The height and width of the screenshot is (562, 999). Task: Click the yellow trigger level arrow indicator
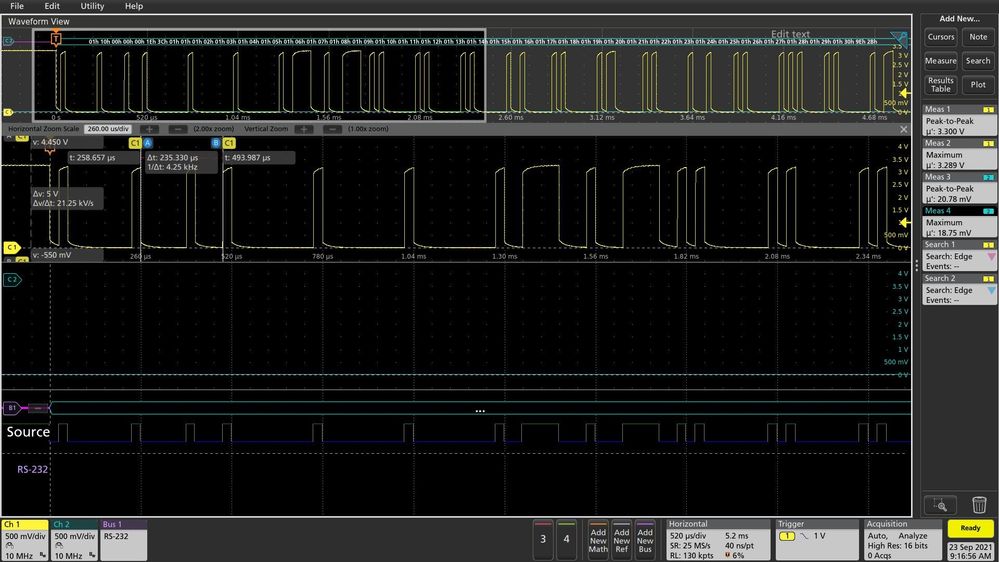(x=904, y=222)
